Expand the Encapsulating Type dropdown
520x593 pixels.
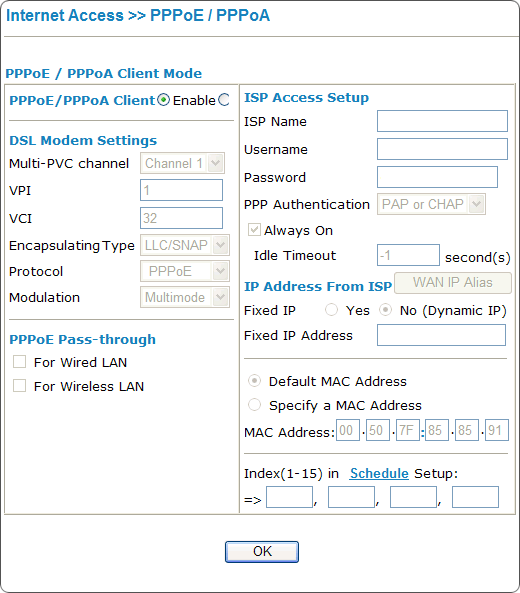[185, 245]
